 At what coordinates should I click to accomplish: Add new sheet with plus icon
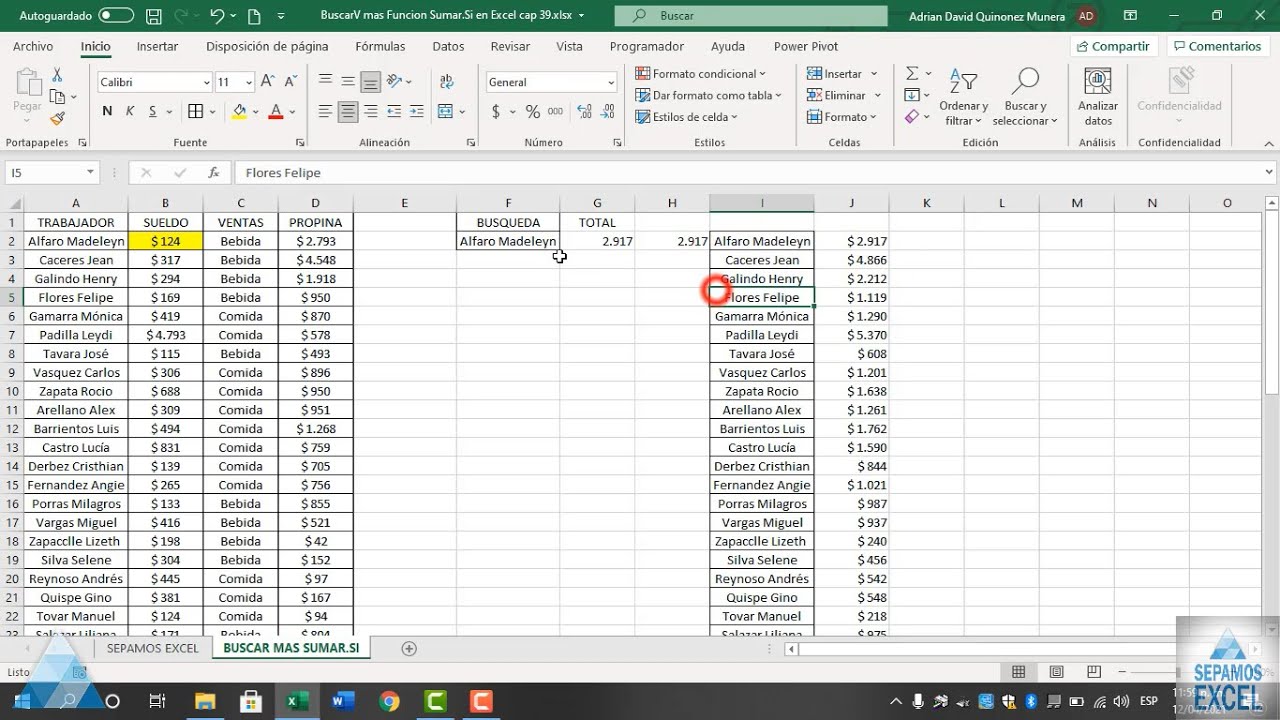coord(409,648)
